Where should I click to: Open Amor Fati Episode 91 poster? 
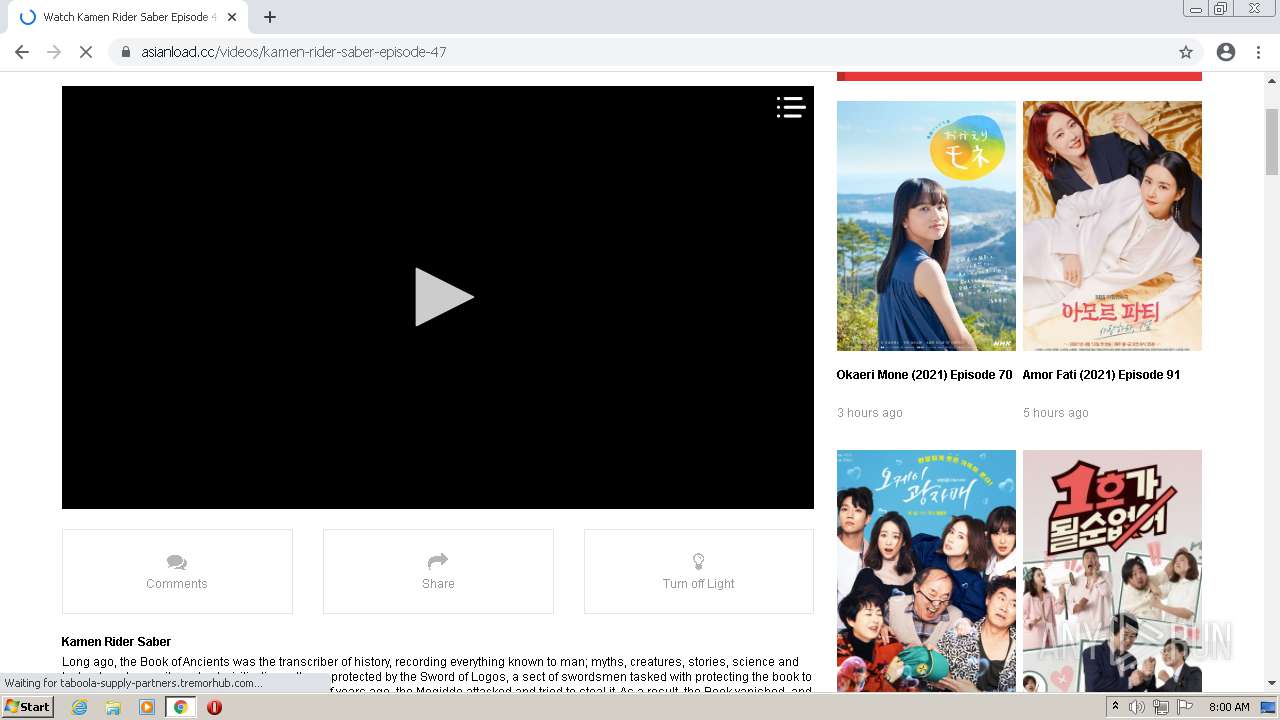pos(1112,226)
